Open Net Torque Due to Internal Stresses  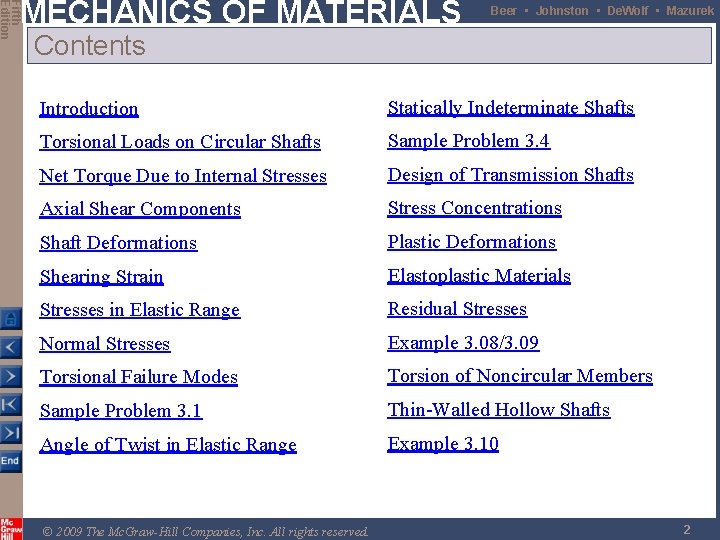click(x=183, y=176)
